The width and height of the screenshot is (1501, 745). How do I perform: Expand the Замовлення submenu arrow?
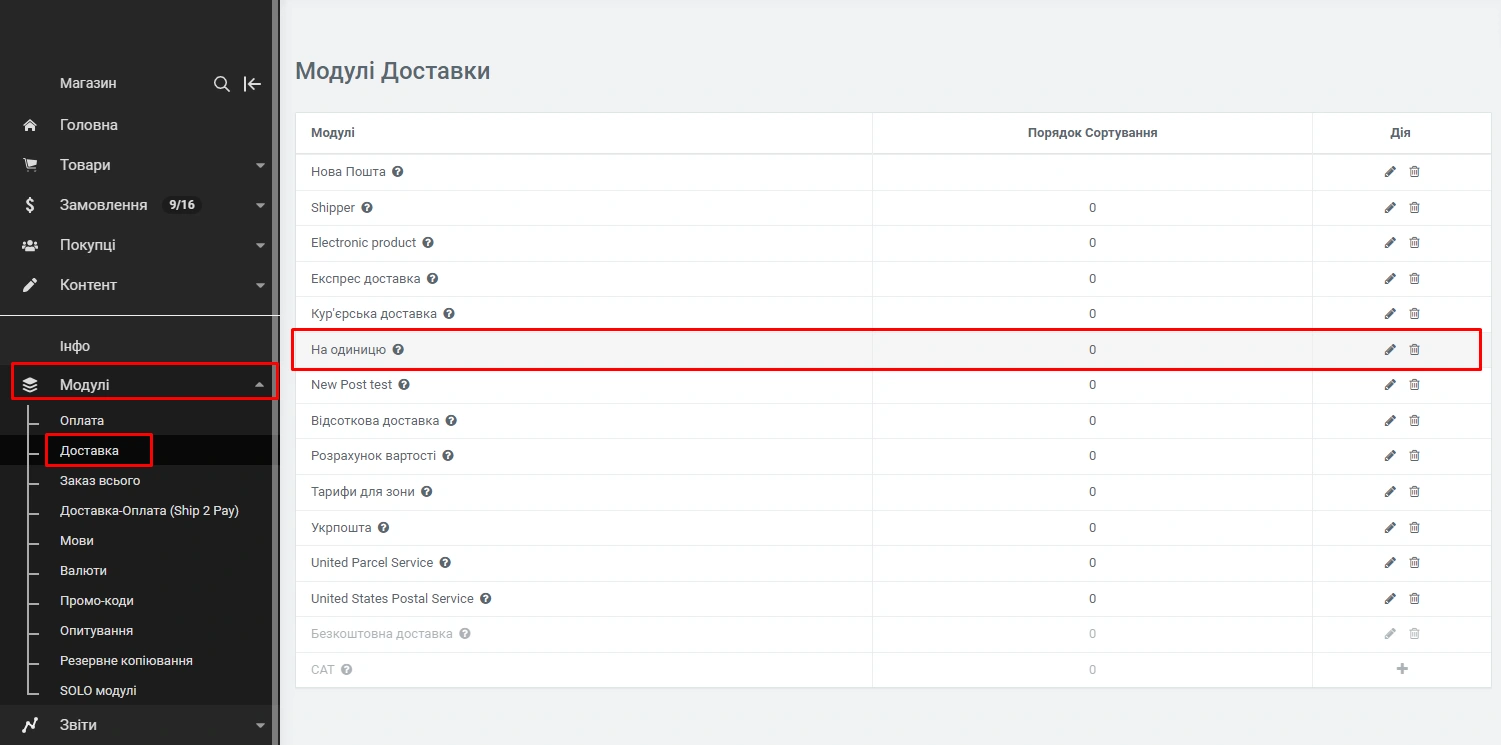click(260, 205)
